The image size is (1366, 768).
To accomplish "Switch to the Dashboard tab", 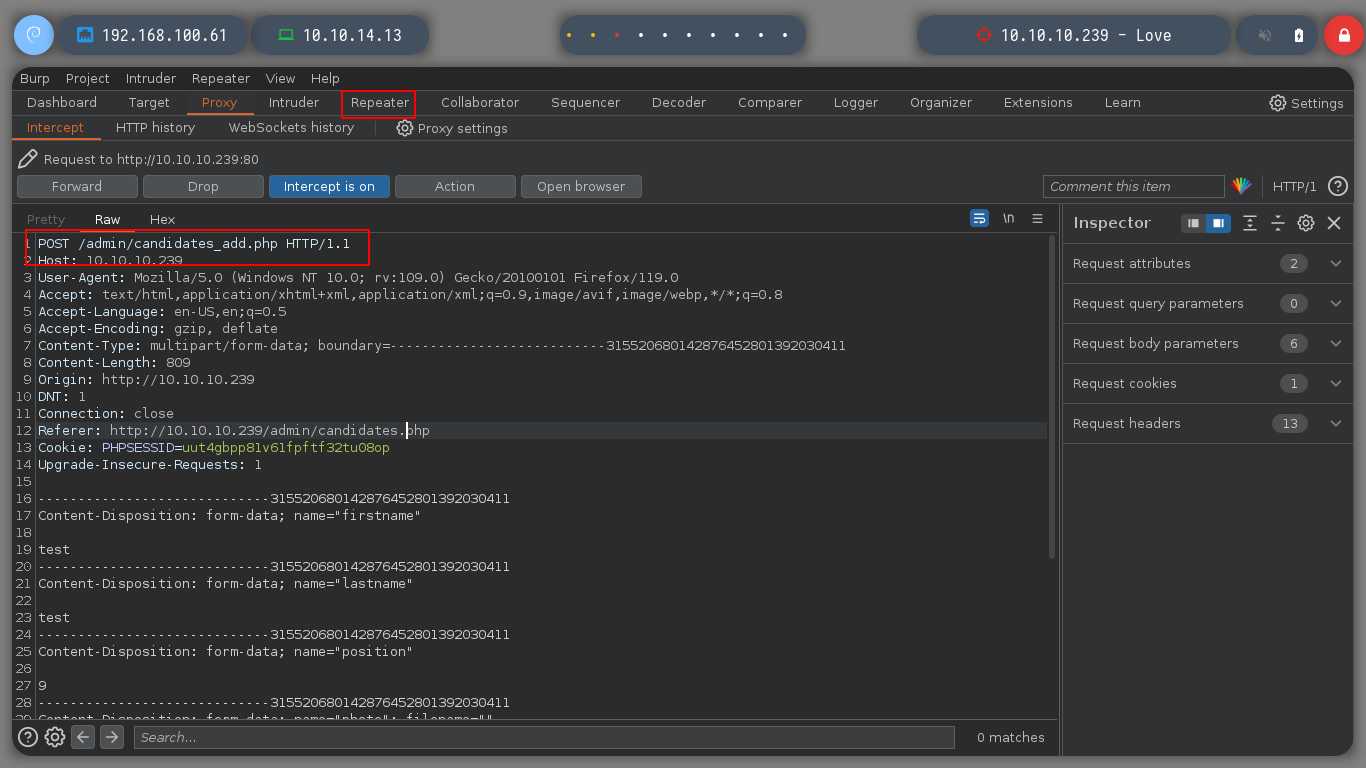I will tap(62, 102).
